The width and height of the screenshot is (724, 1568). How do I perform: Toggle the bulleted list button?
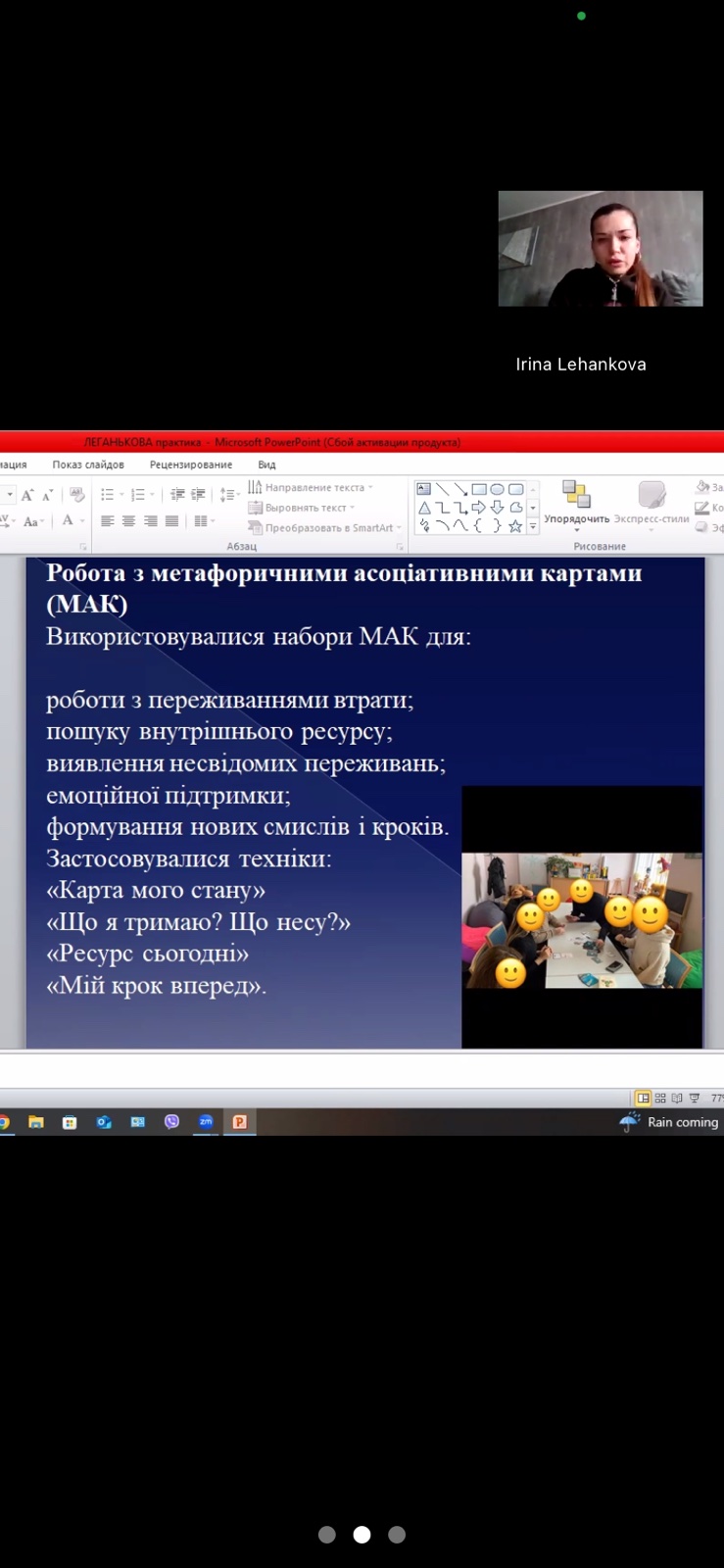108,495
